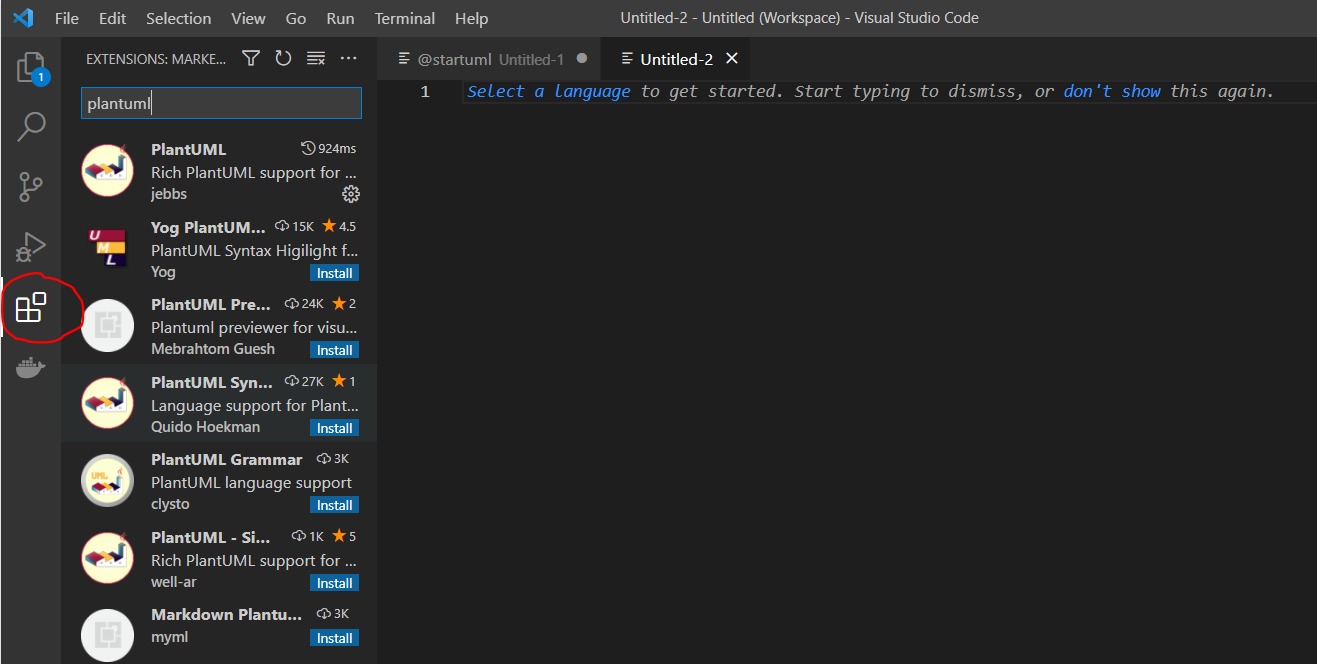Open the Source Control view
This screenshot has width=1317, height=664.
[31, 186]
